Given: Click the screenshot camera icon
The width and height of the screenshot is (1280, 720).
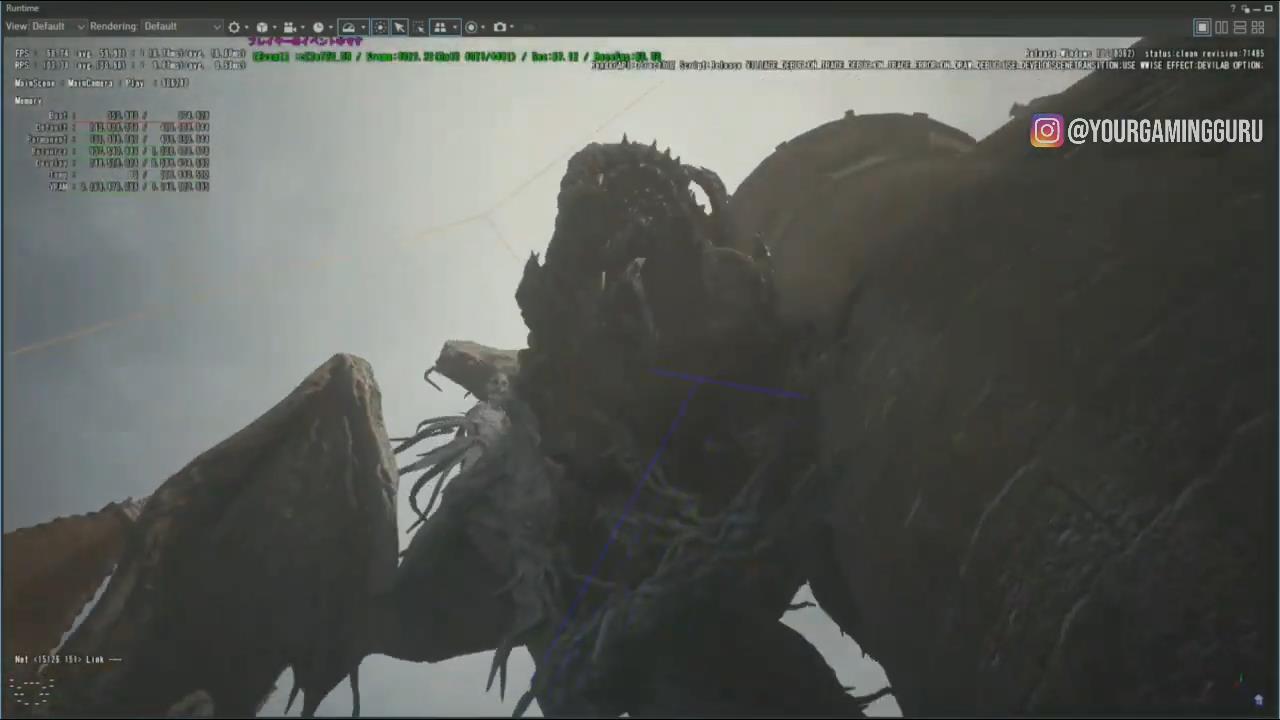Looking at the screenshot, I should coord(500,27).
